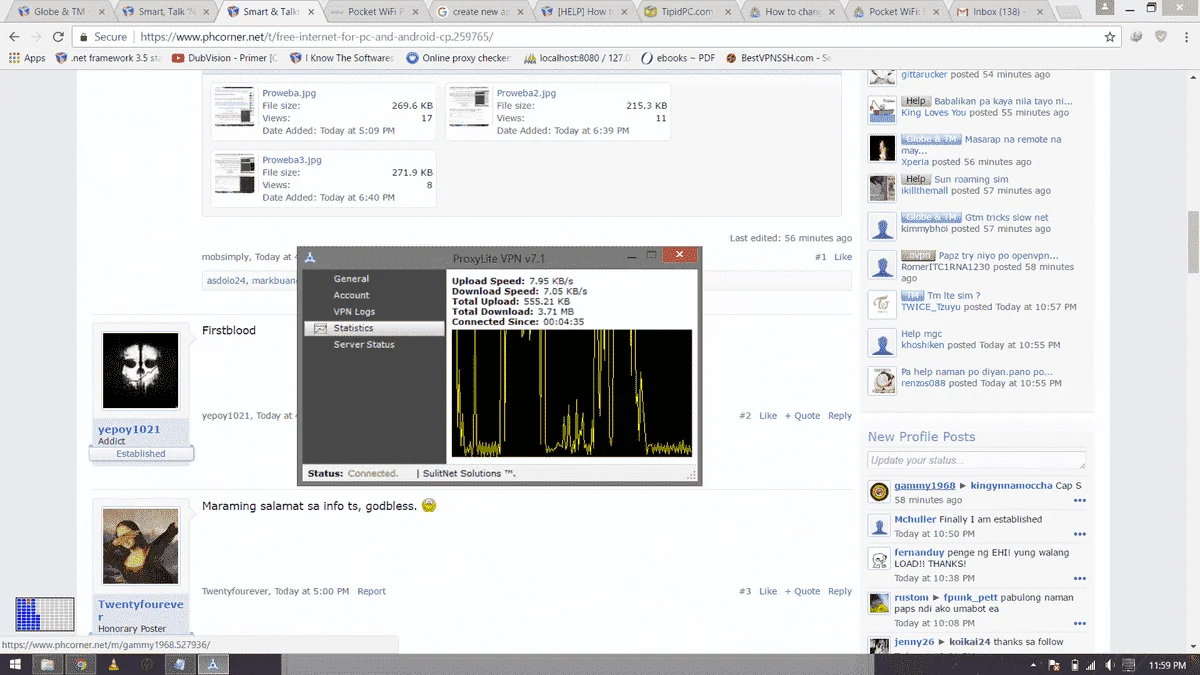Show hidden tray icons arrow

[x=1031, y=664]
